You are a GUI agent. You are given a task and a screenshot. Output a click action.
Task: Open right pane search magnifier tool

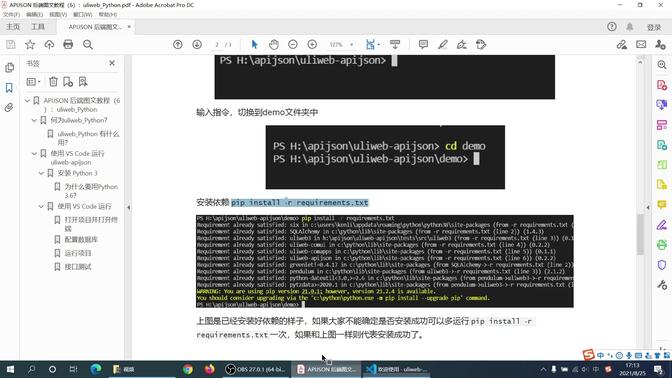point(662,65)
